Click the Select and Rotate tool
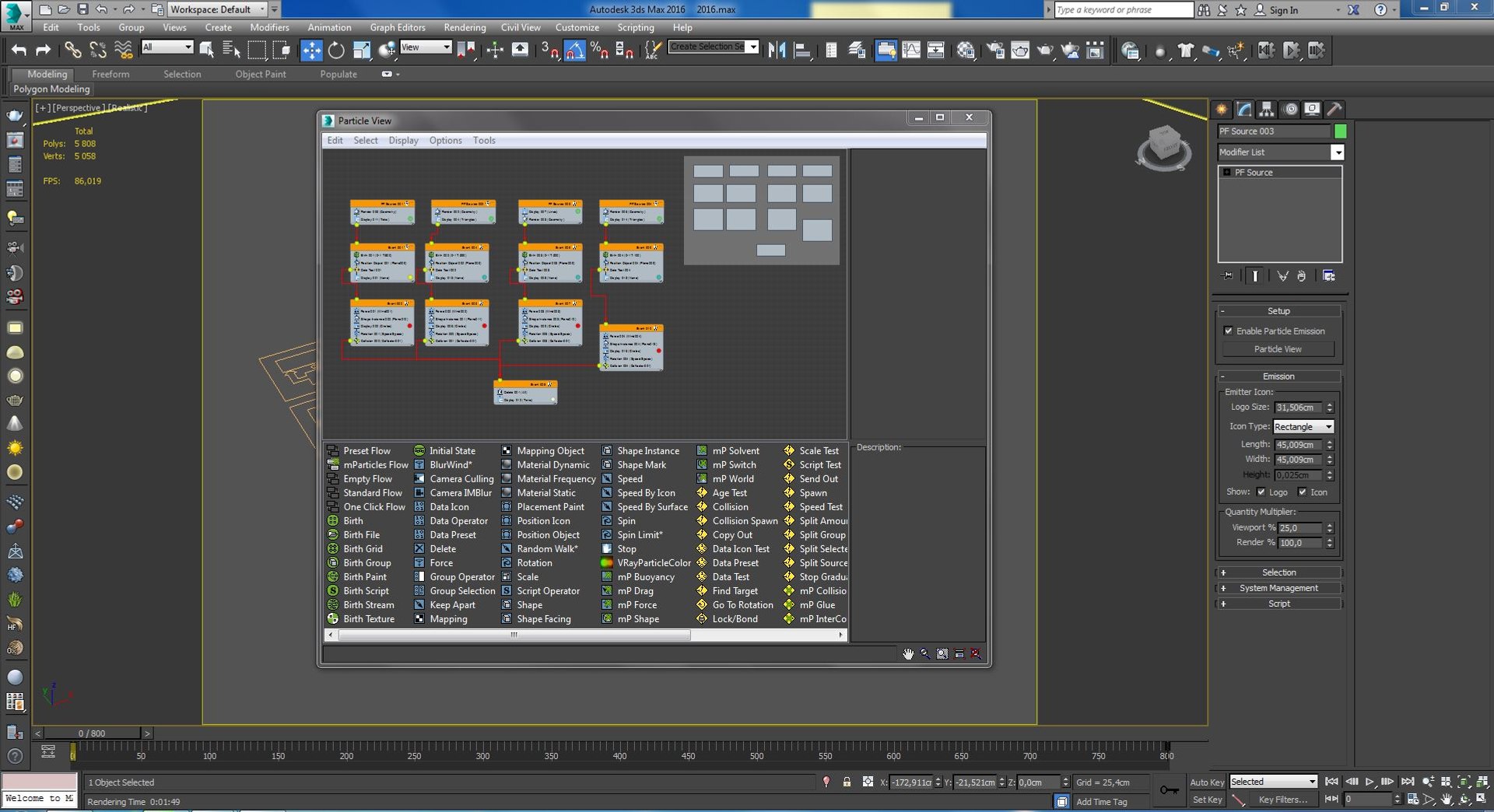Image resolution: width=1494 pixels, height=812 pixels. pyautogui.click(x=336, y=51)
